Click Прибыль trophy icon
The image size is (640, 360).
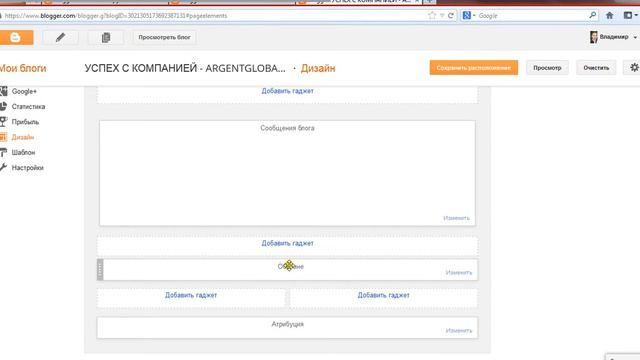(4, 122)
